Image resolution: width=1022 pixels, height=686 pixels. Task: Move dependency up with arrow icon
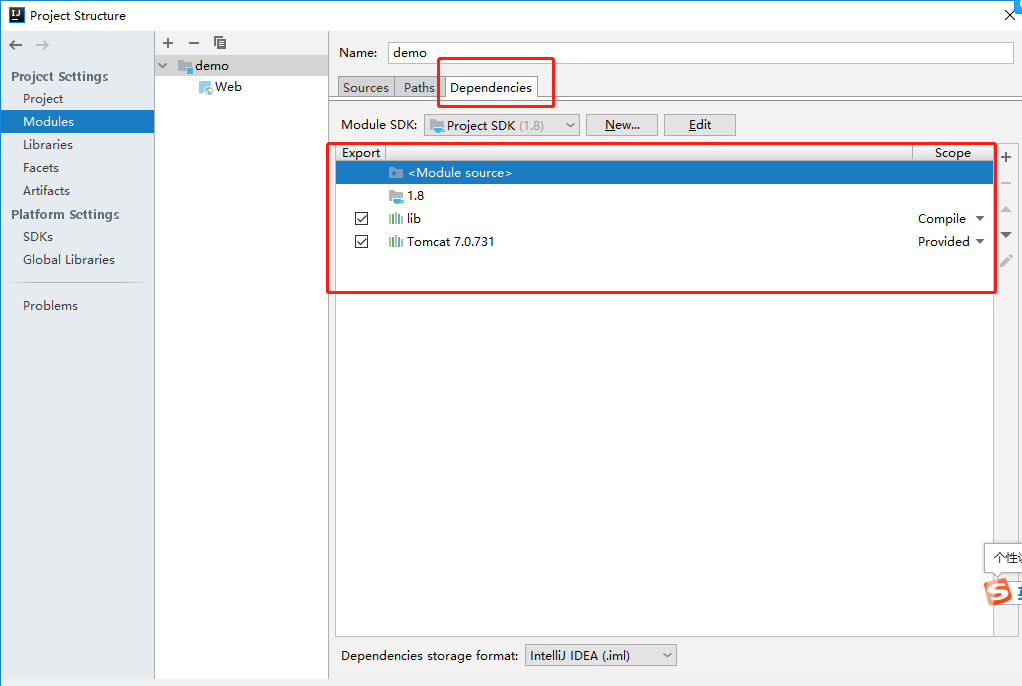1006,209
